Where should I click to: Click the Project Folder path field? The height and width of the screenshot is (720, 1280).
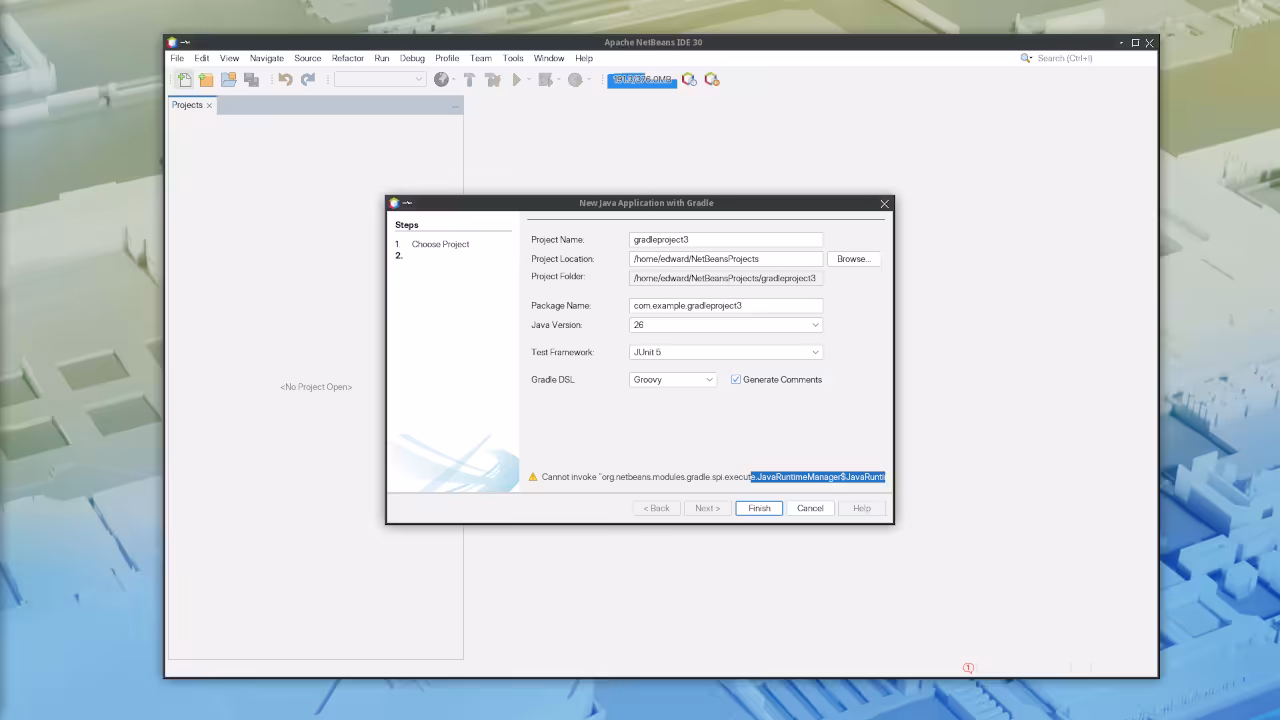coord(726,278)
